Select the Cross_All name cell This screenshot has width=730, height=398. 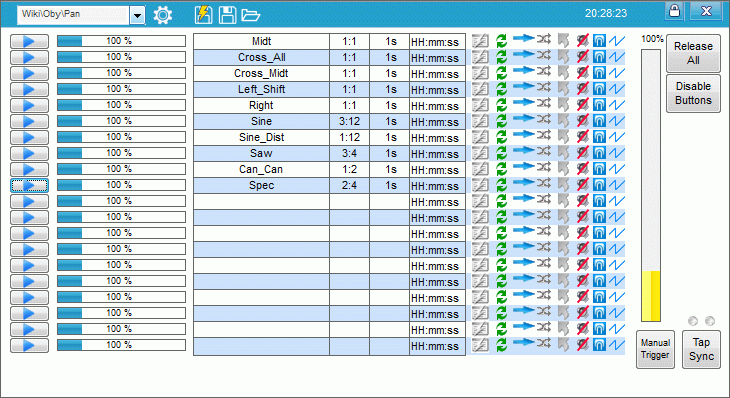click(261, 57)
